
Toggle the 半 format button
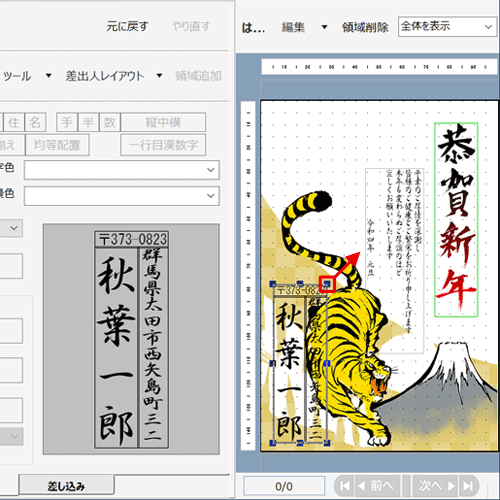tap(88, 122)
